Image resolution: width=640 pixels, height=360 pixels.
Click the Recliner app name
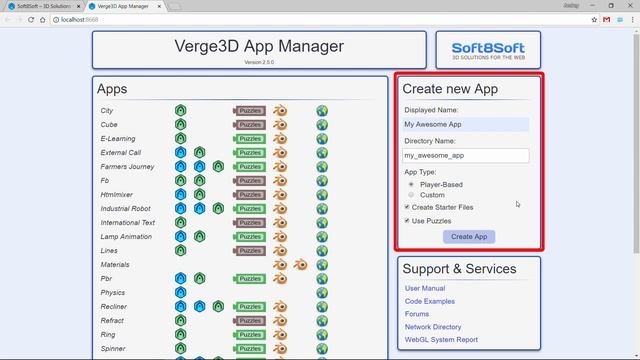(113, 307)
